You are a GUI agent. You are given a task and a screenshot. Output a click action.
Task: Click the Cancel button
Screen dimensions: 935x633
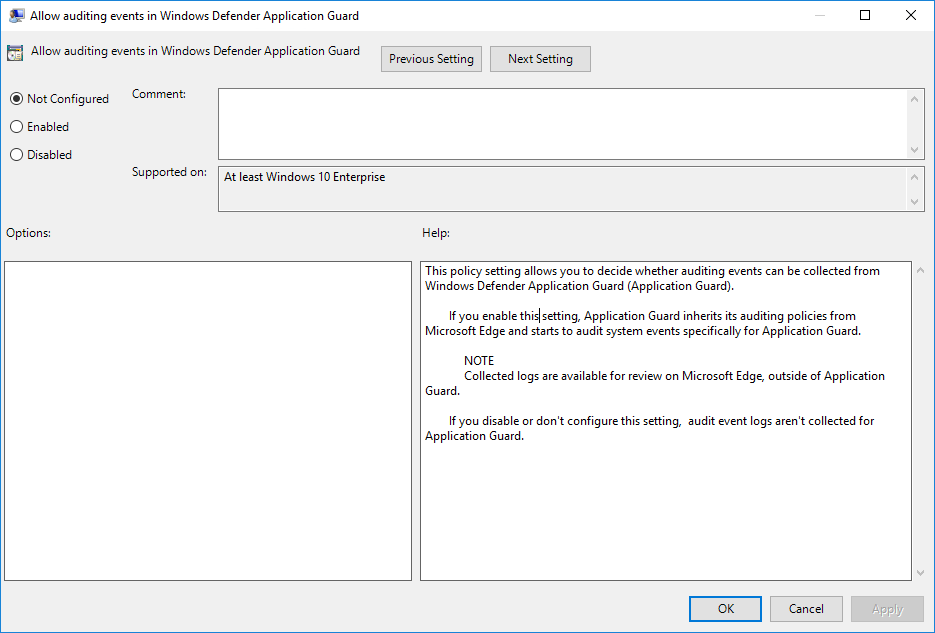[x=806, y=609]
